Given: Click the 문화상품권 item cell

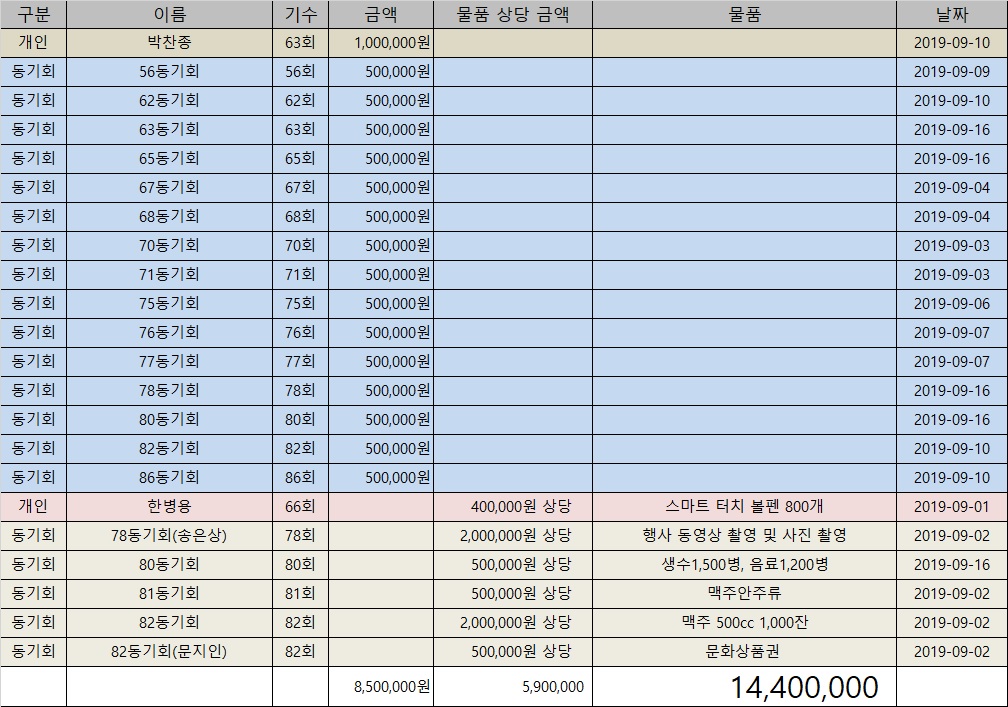Looking at the screenshot, I should (744, 652).
